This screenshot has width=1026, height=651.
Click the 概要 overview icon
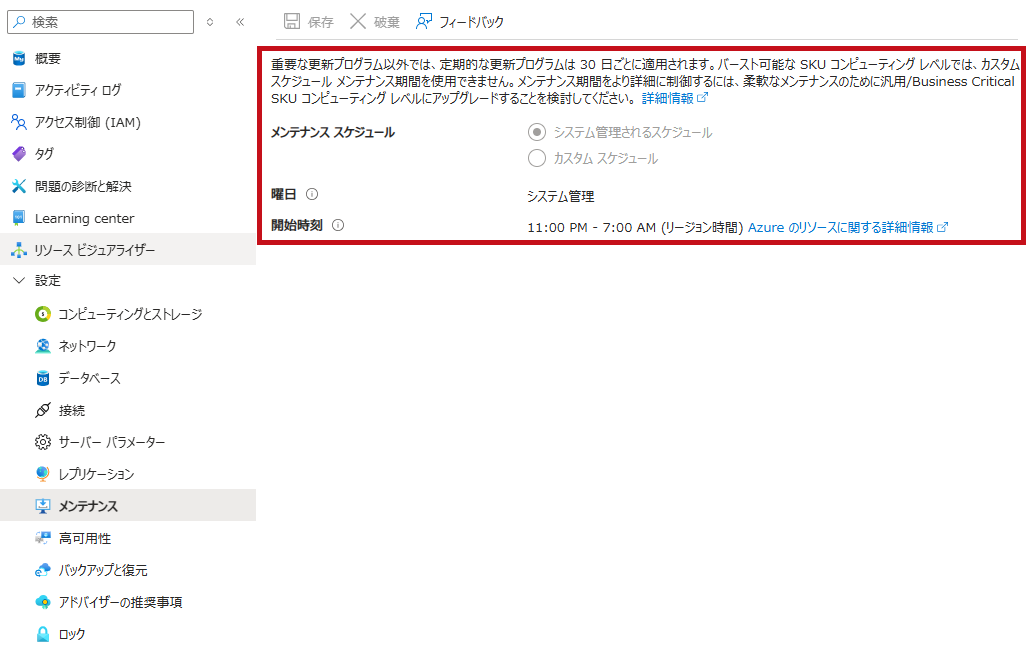point(19,58)
